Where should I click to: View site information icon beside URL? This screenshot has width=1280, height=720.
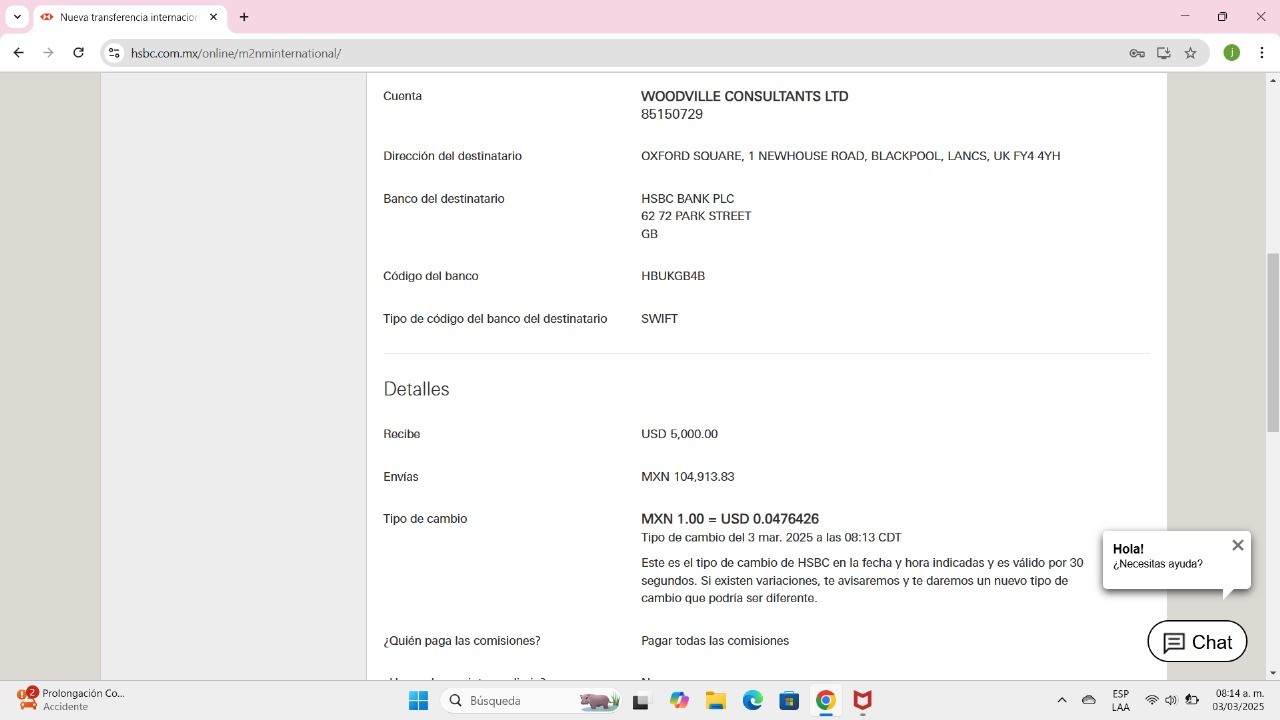[114, 53]
